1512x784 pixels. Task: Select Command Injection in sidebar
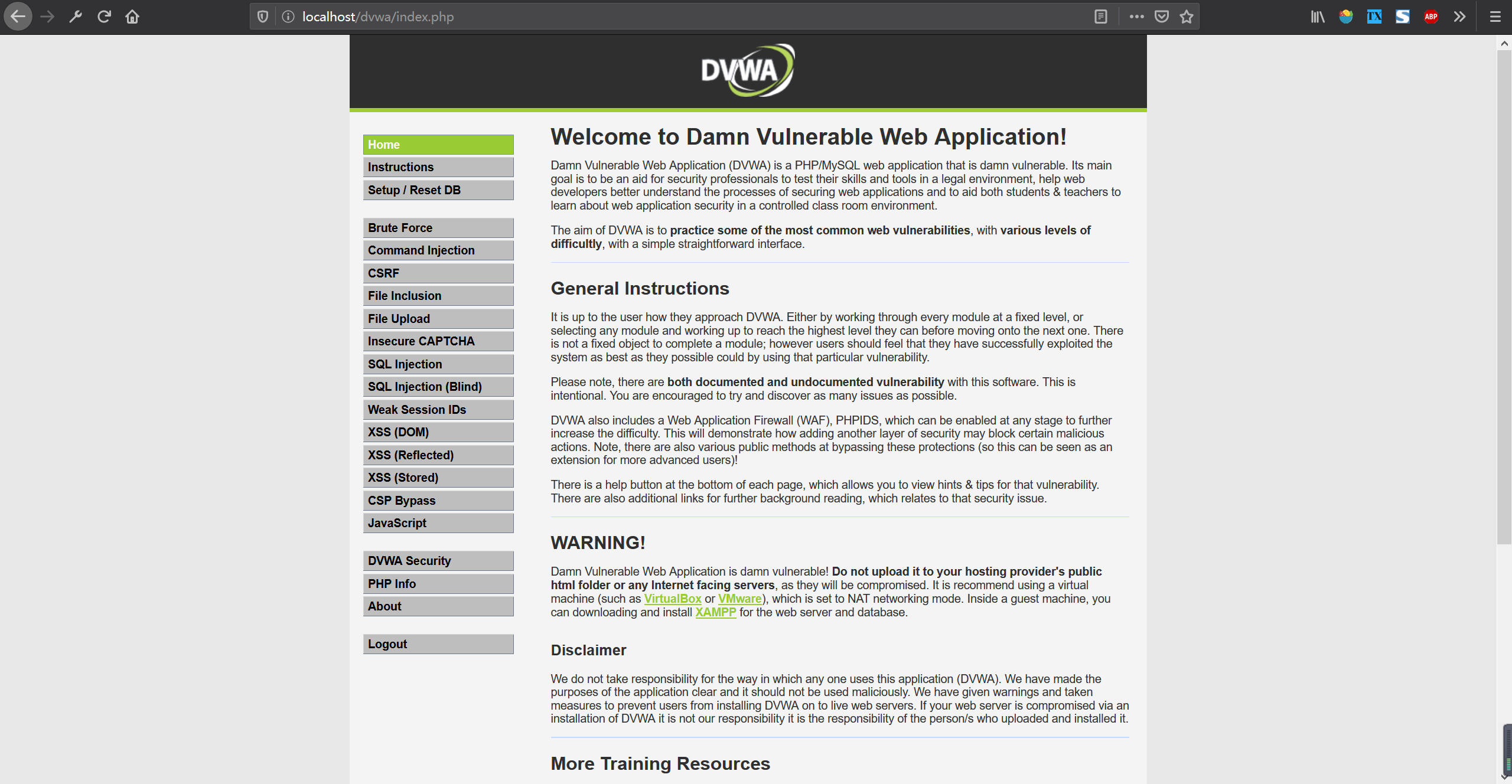pyautogui.click(x=438, y=250)
